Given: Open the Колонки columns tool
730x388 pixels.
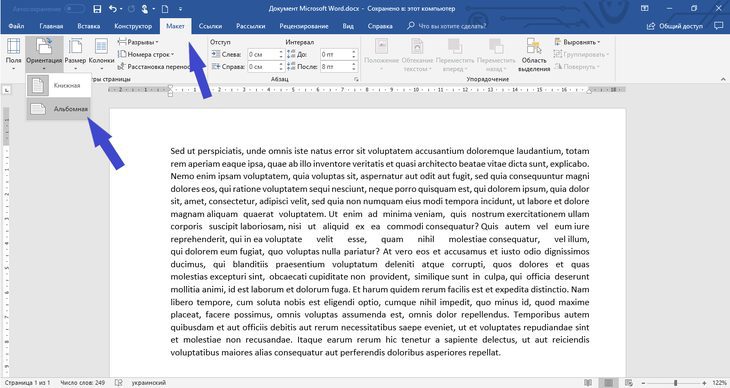Looking at the screenshot, I should click(101, 54).
